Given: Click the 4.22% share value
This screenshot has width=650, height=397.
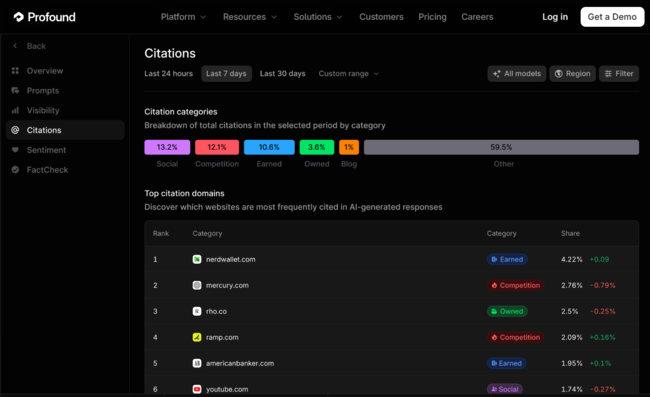Looking at the screenshot, I should click(572, 259).
